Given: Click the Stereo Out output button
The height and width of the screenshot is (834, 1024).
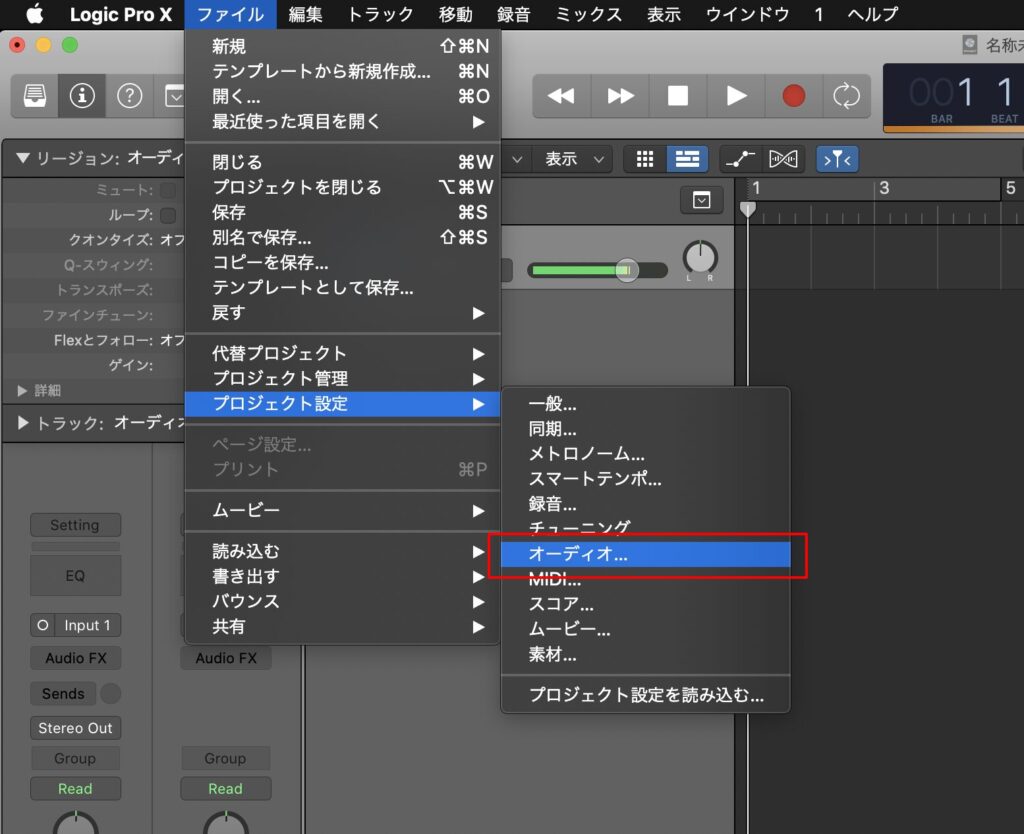Looking at the screenshot, I should [x=75, y=728].
